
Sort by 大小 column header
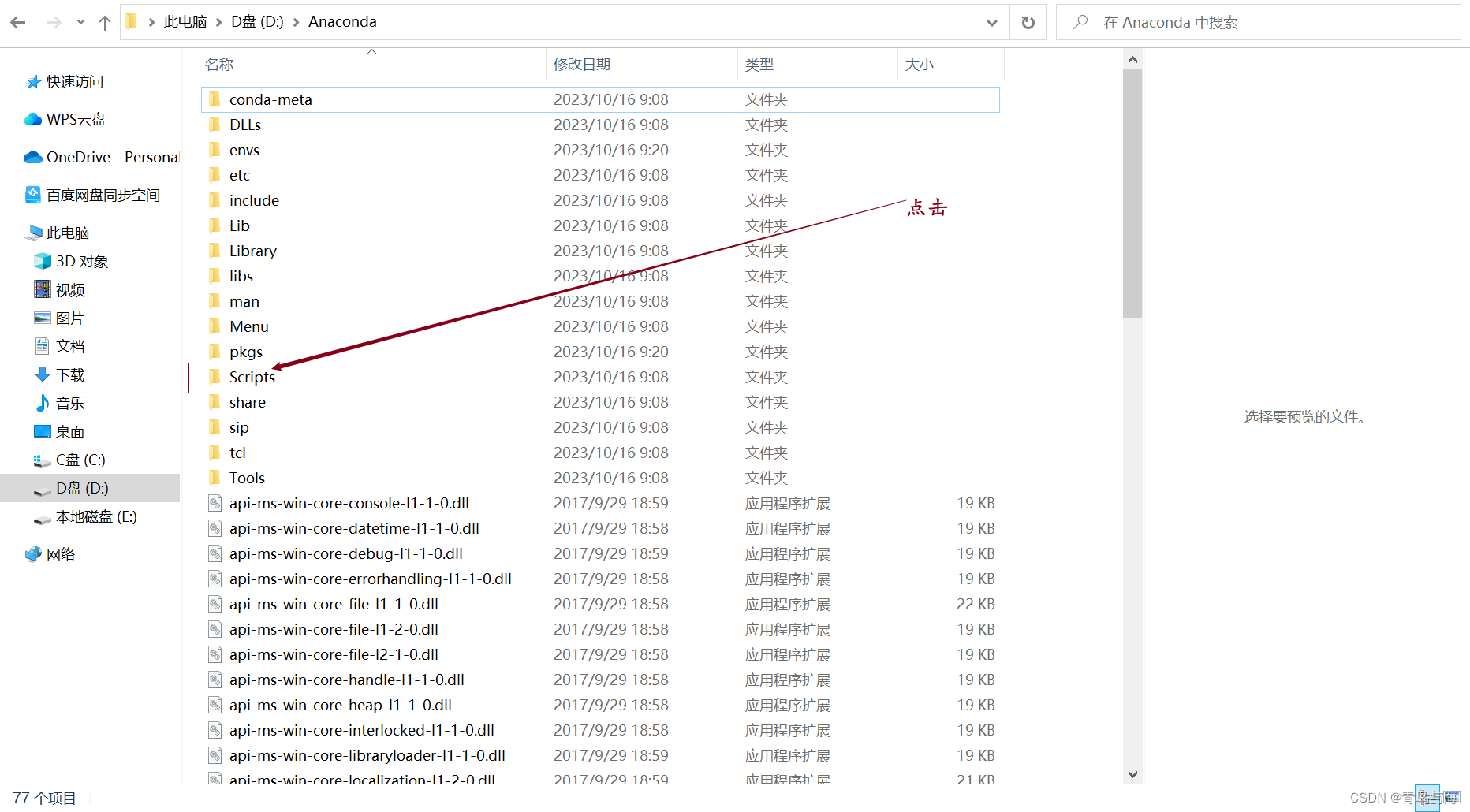(919, 65)
